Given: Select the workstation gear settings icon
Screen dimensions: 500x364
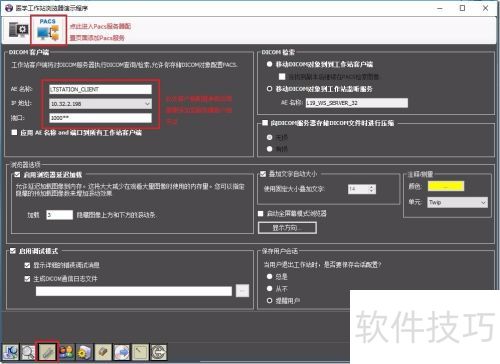Looking at the screenshot, I should click(x=18, y=30).
